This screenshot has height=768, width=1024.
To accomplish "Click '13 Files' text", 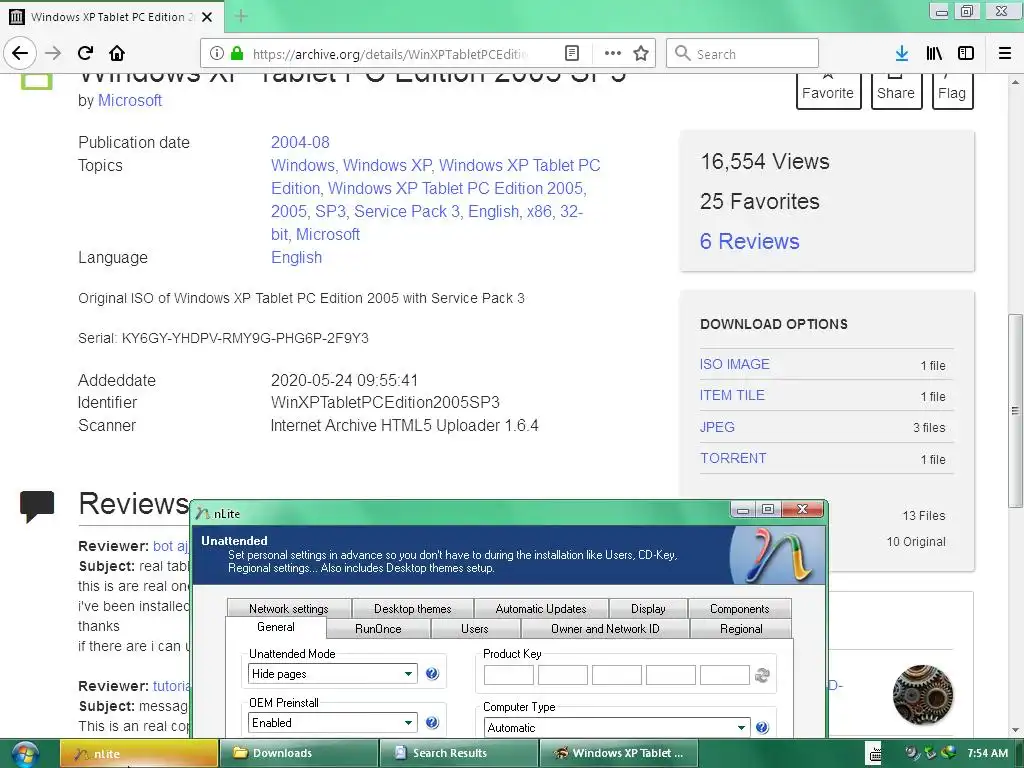I will tap(923, 515).
